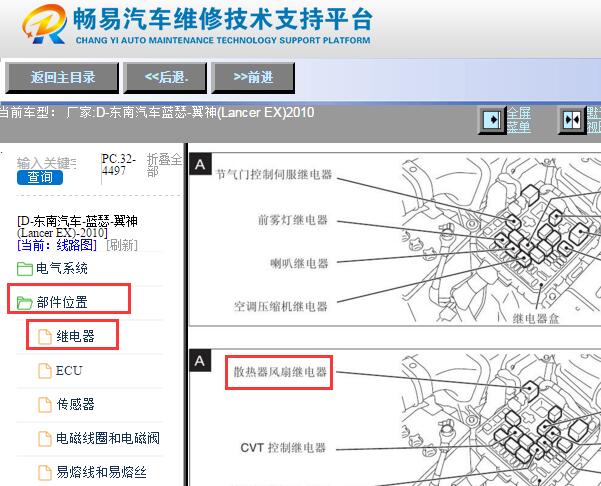Click the 电磁线圈和电磁阀 document icon

tap(45, 439)
